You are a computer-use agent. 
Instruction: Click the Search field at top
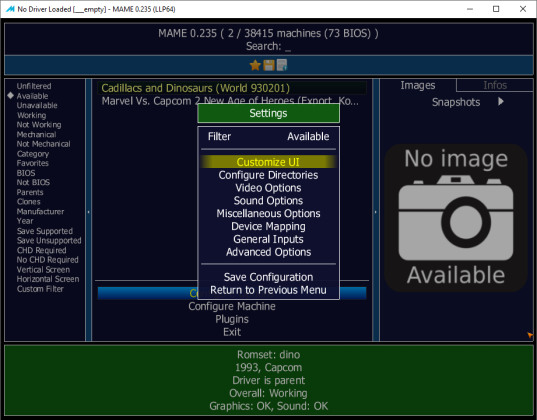(268, 46)
